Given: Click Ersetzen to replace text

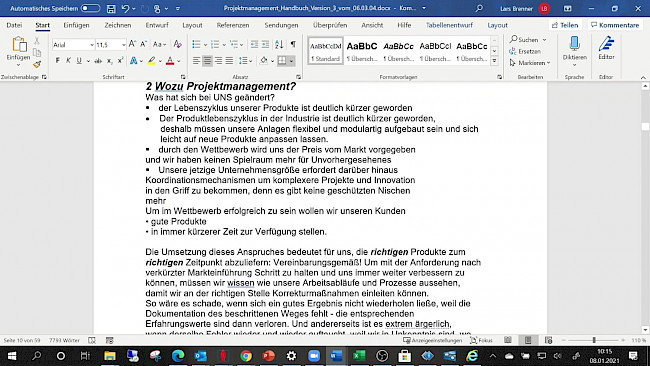Looking at the screenshot, I should click(525, 51).
